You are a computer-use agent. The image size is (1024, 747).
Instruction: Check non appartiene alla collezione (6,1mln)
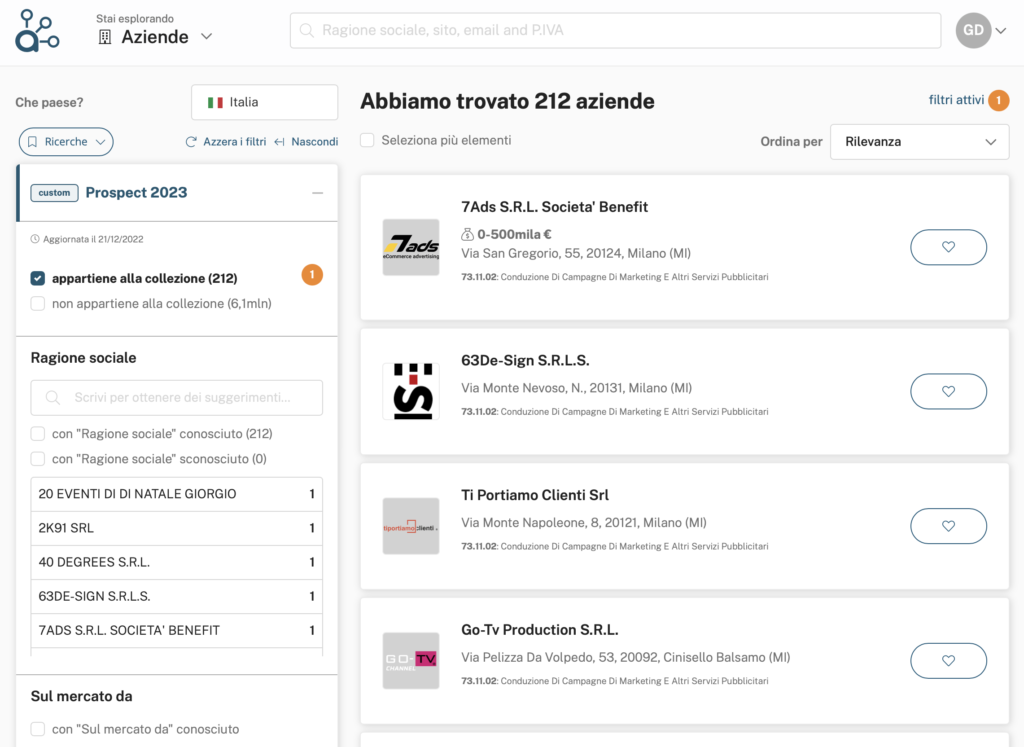[x=38, y=304]
